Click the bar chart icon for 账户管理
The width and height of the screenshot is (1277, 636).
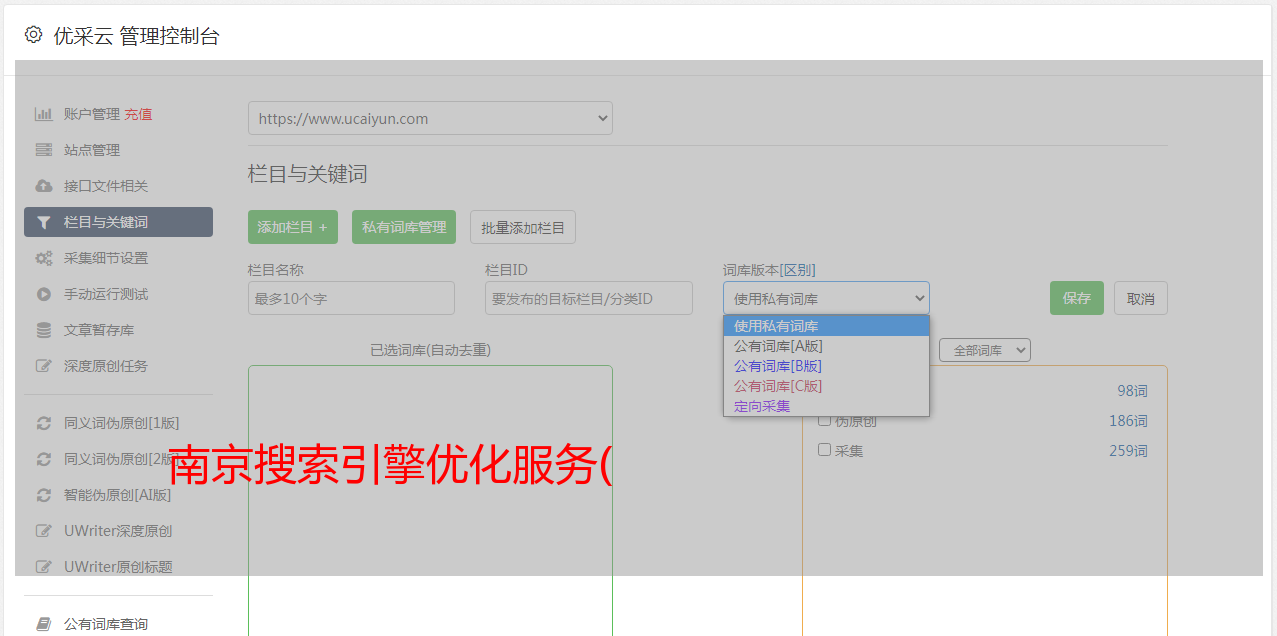coord(43,114)
